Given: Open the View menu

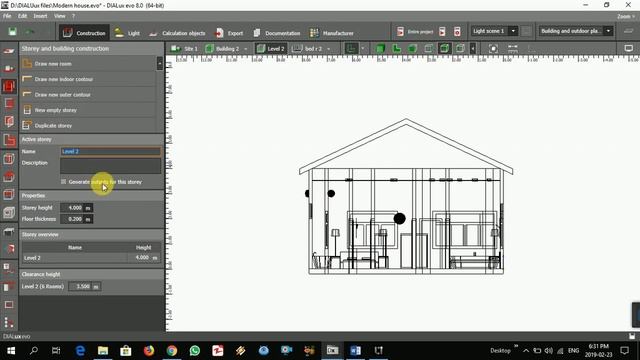Looking at the screenshot, I should tap(60, 16).
